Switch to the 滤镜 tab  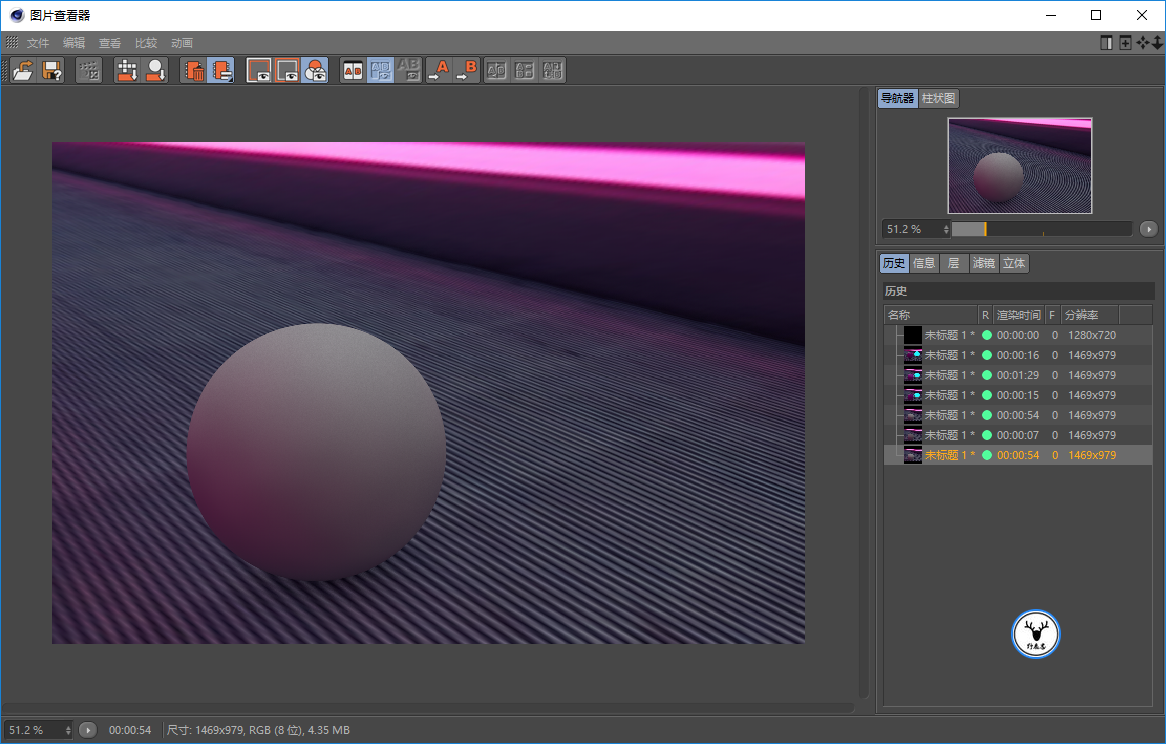[x=983, y=263]
